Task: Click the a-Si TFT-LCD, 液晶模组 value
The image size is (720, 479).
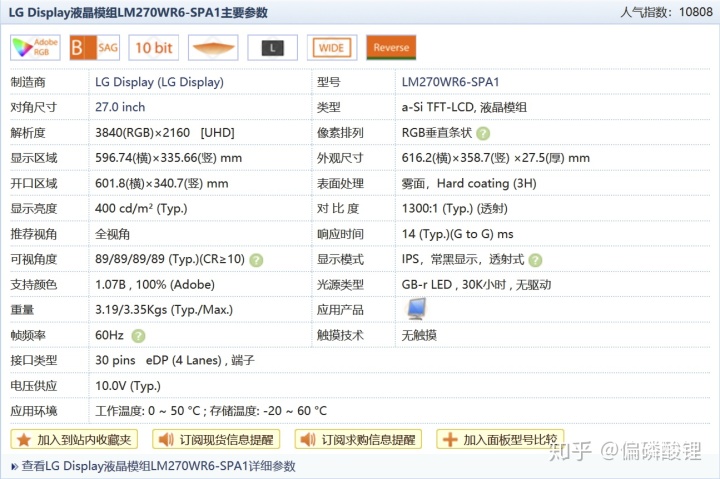Action: pyautogui.click(x=464, y=107)
